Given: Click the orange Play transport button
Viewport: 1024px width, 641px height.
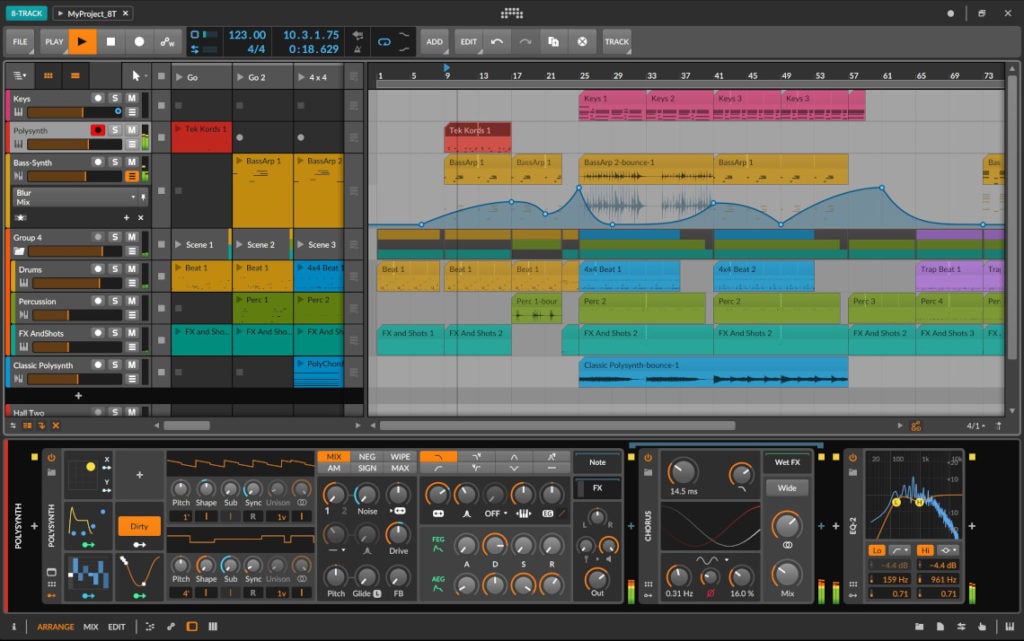Looking at the screenshot, I should [82, 42].
